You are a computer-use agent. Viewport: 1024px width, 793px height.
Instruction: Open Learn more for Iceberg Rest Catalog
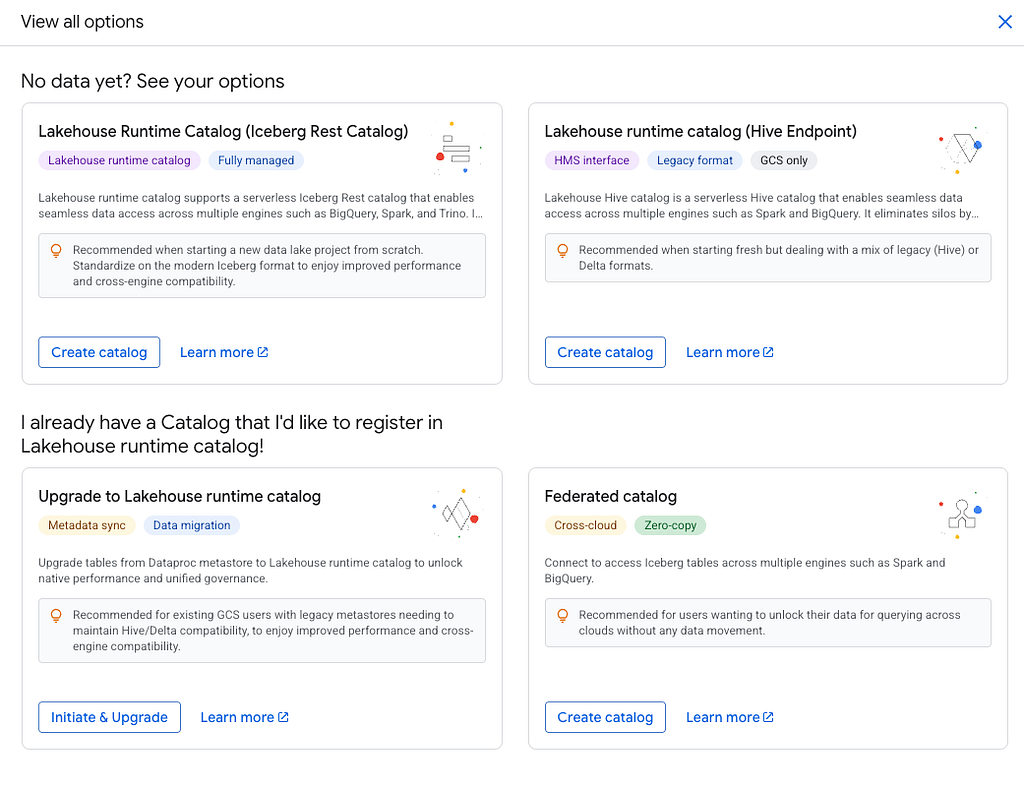pyautogui.click(x=224, y=352)
